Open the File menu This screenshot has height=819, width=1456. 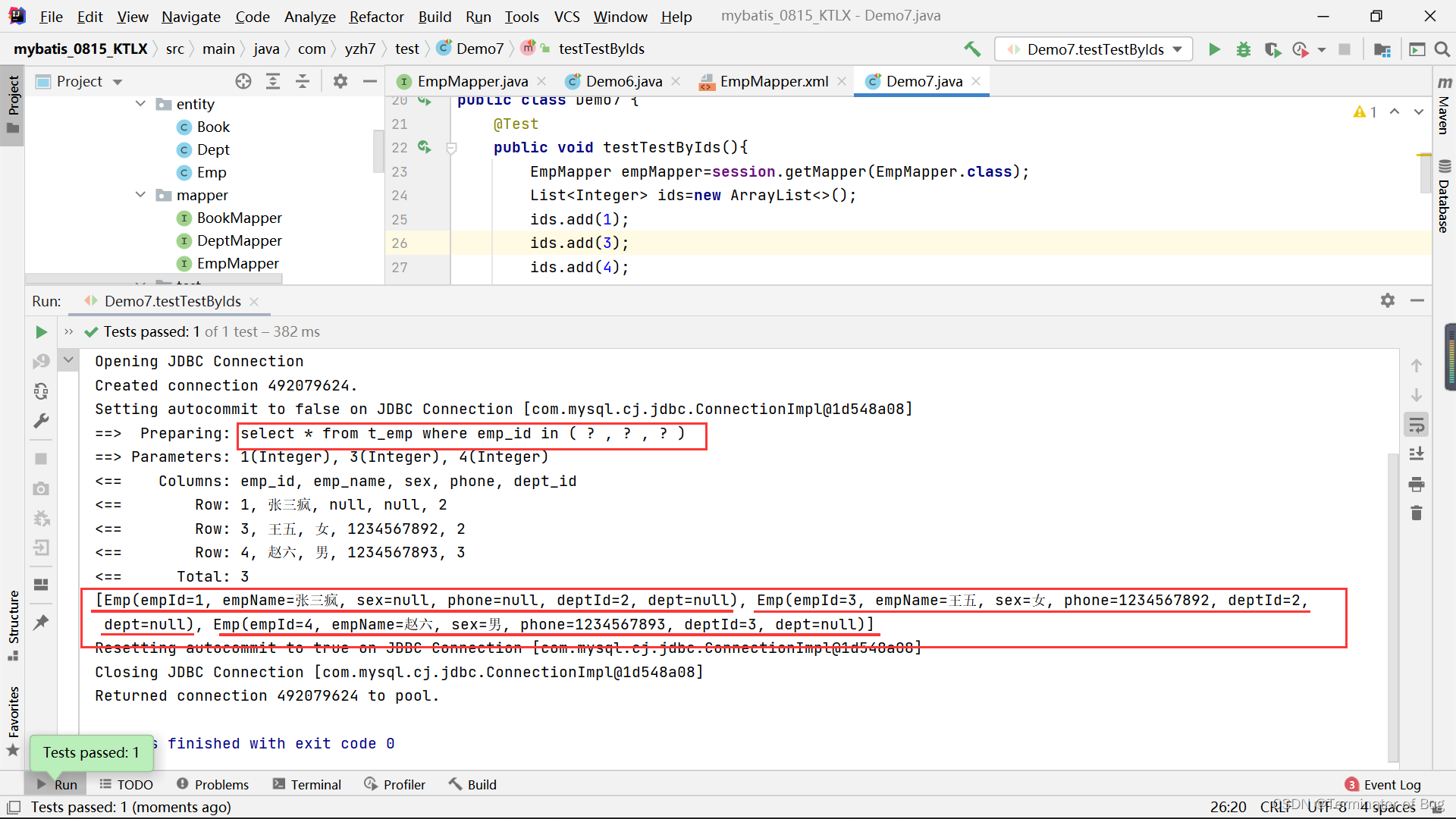coord(52,17)
